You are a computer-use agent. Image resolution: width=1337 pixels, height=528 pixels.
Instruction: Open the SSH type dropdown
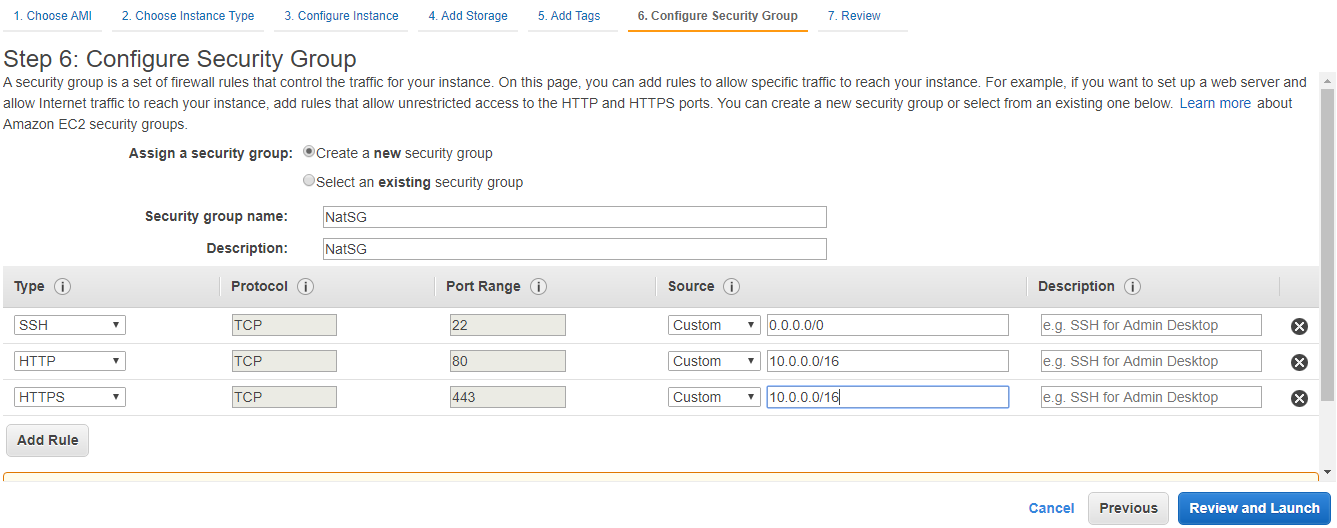coord(70,325)
